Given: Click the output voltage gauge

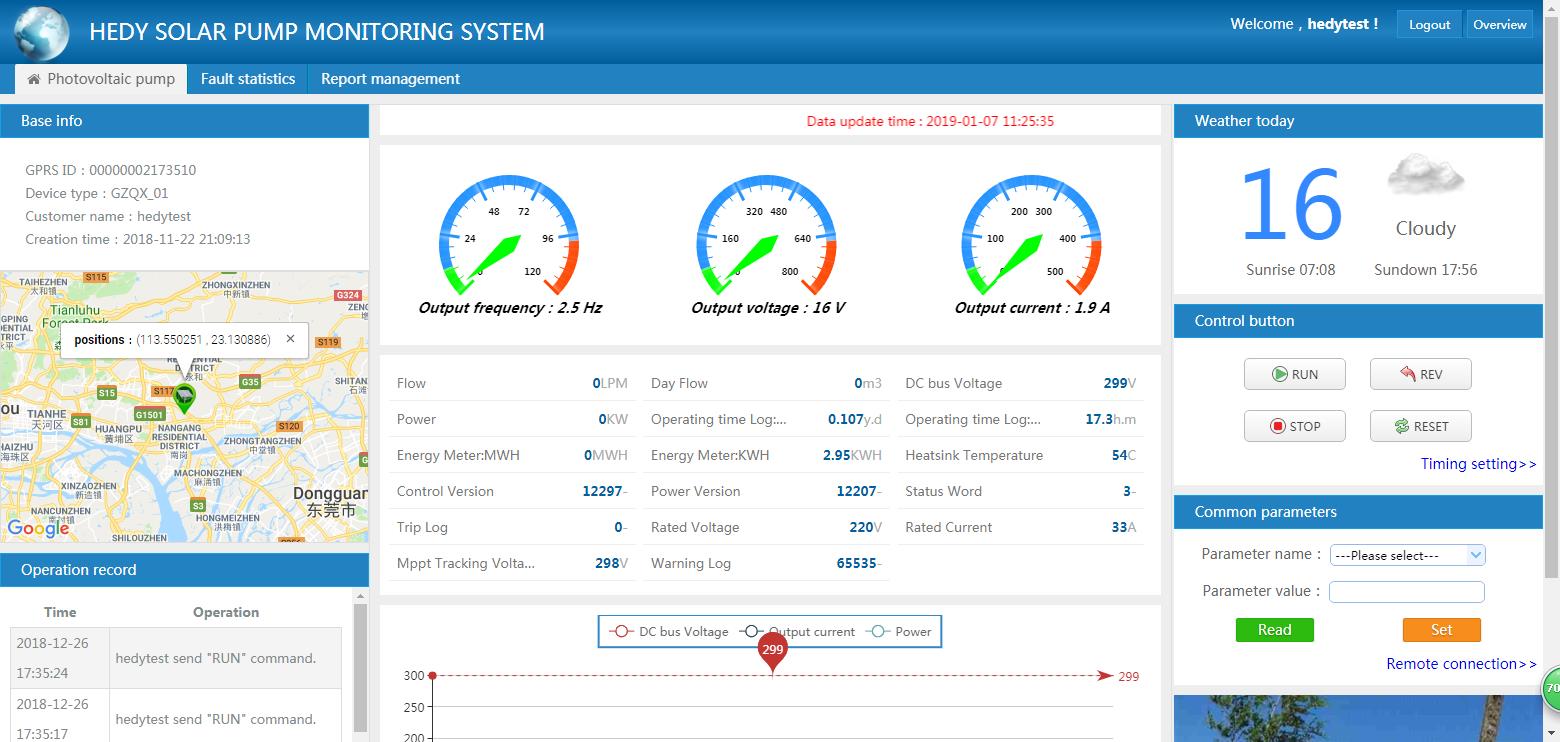Looking at the screenshot, I should [766, 235].
